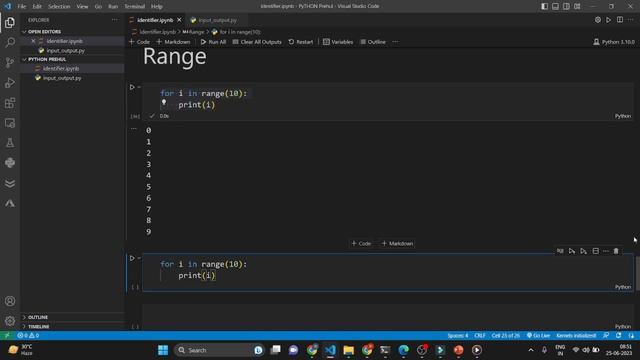This screenshot has height=360, width=640.
Task: Open the Testing flask view
Action: point(10,143)
